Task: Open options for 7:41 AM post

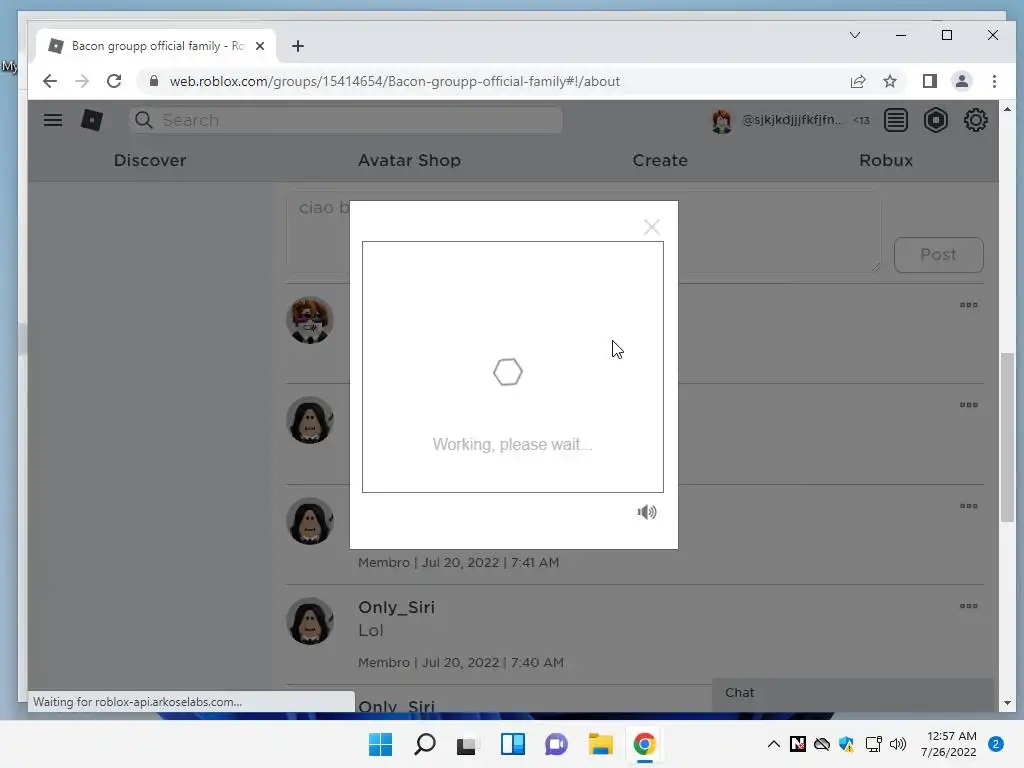Action: point(968,506)
